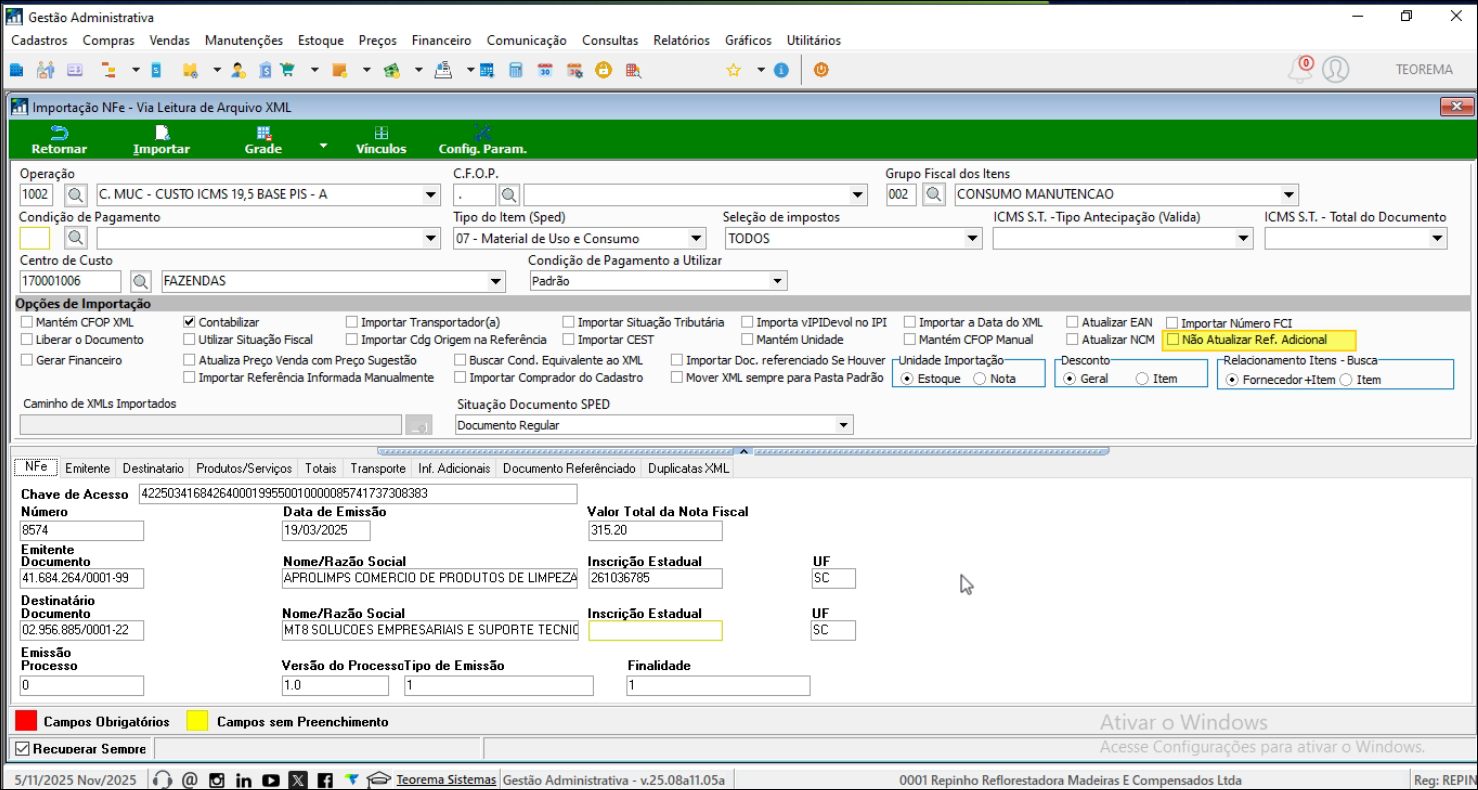The width and height of the screenshot is (1478, 790).
Task: Open the YouTube icon in status bar
Action: 270,780
